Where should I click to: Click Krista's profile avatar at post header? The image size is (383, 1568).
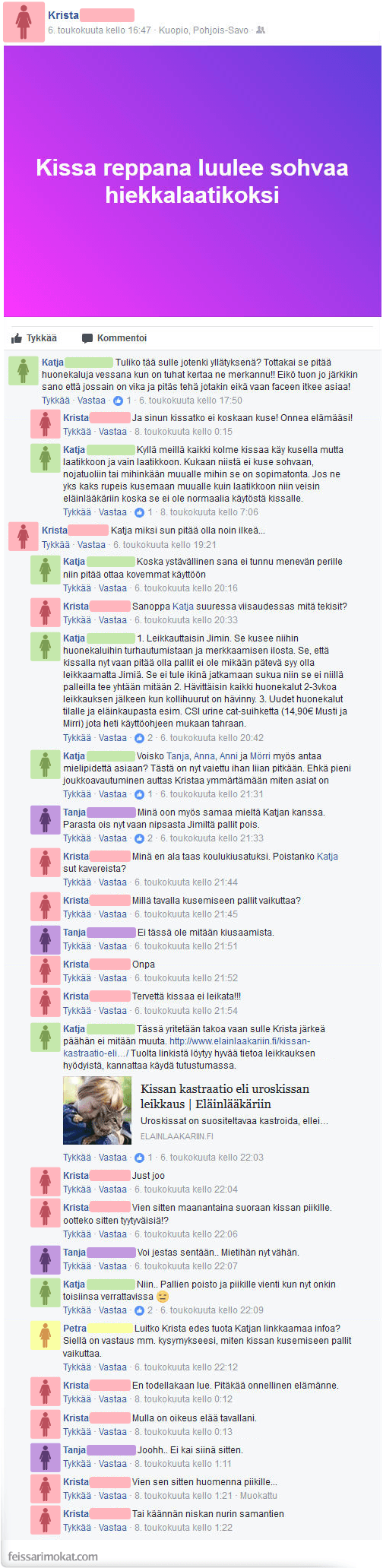pyautogui.click(x=24, y=21)
